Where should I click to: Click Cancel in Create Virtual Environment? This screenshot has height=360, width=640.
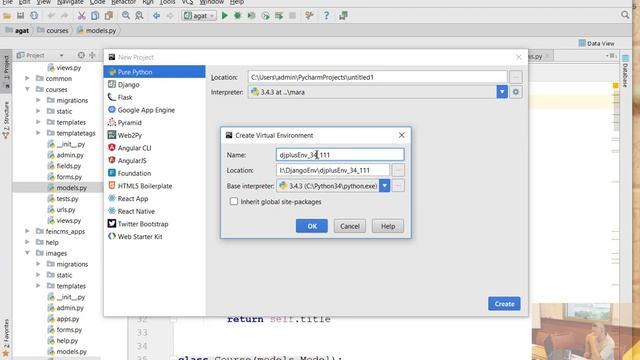pyautogui.click(x=350, y=226)
